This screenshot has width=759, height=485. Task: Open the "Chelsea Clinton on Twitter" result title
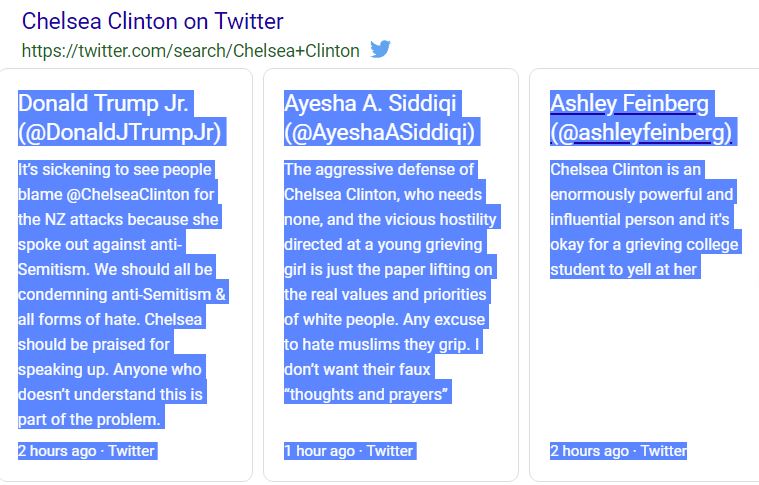tap(152, 21)
